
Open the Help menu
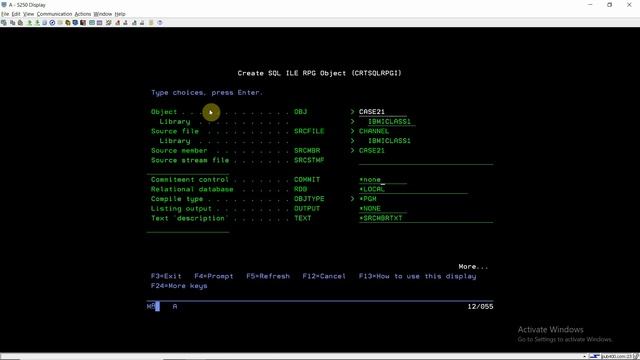point(120,14)
